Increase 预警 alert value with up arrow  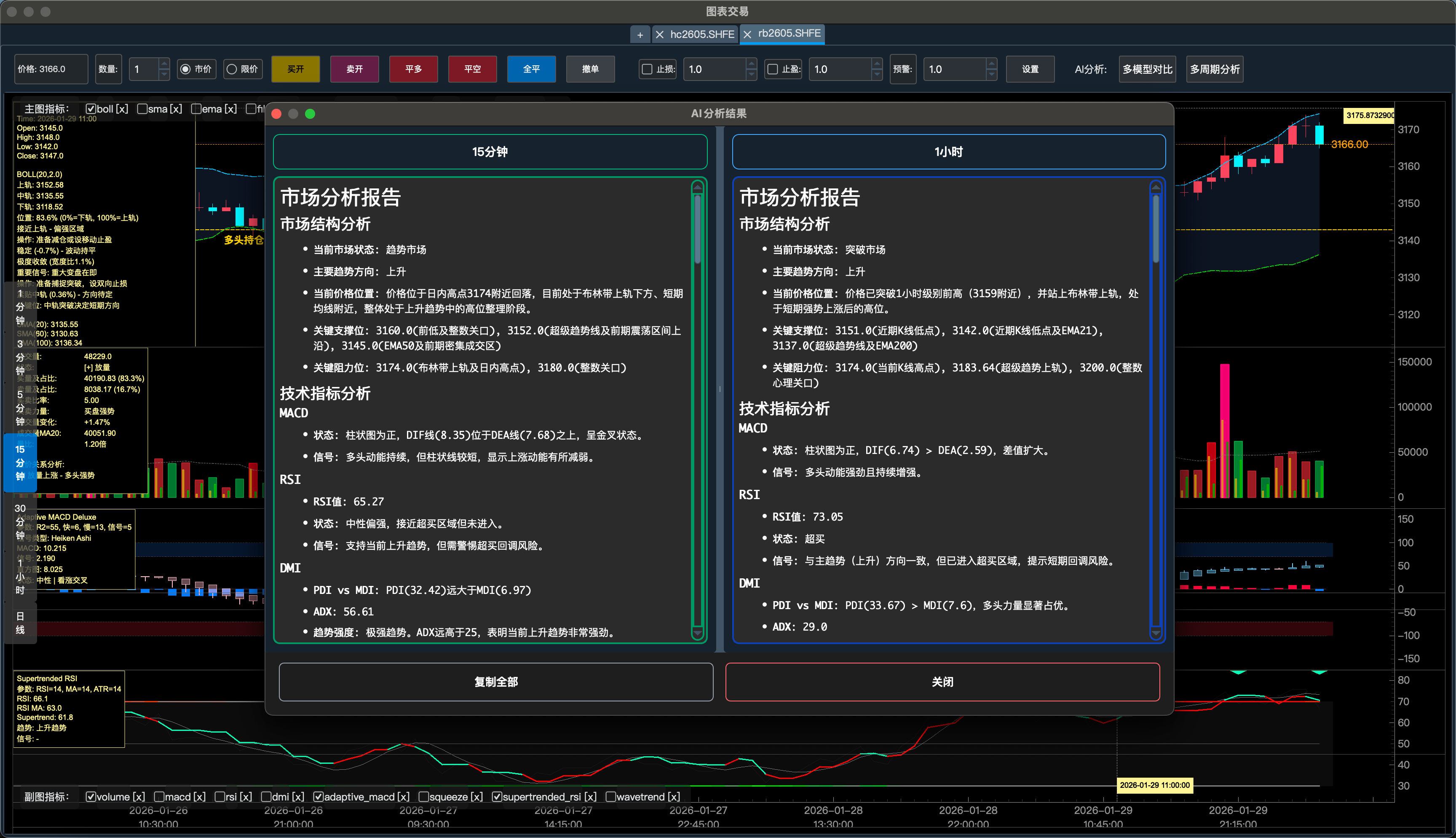tap(991, 64)
